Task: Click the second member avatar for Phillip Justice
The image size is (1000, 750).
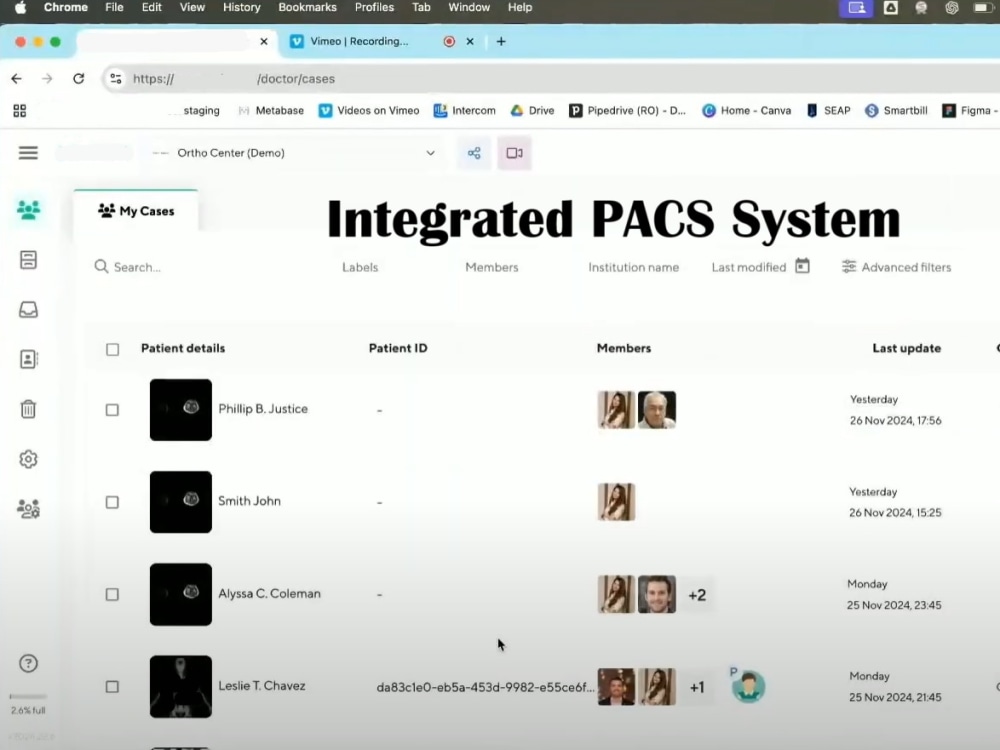Action: [x=657, y=410]
